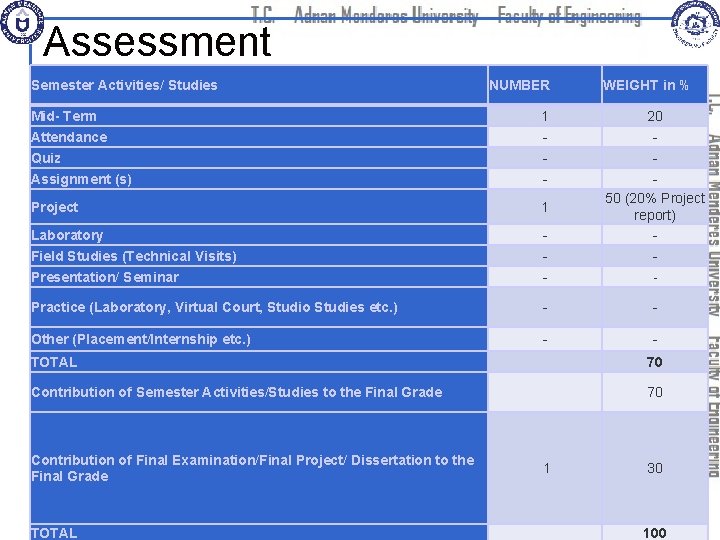The height and width of the screenshot is (540, 720).
Task: Select the 'Laboratory' row label
Action: pos(67,235)
